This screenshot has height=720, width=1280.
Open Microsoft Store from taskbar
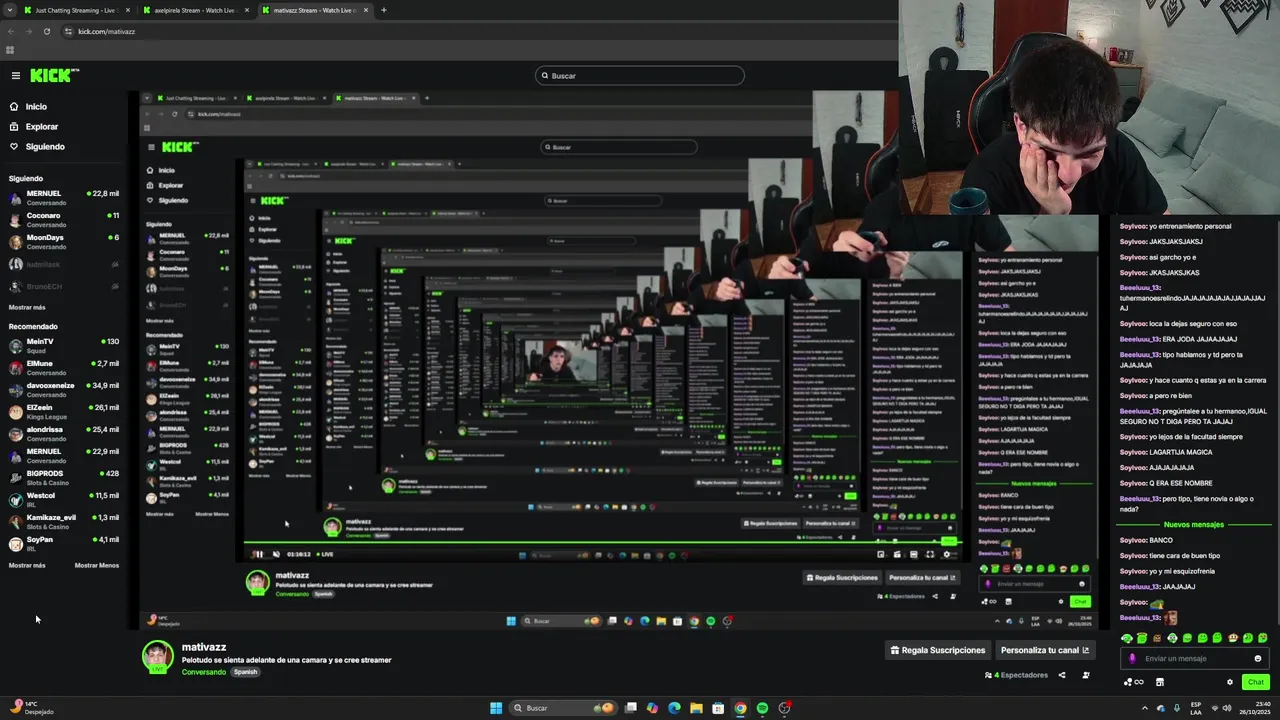point(718,708)
